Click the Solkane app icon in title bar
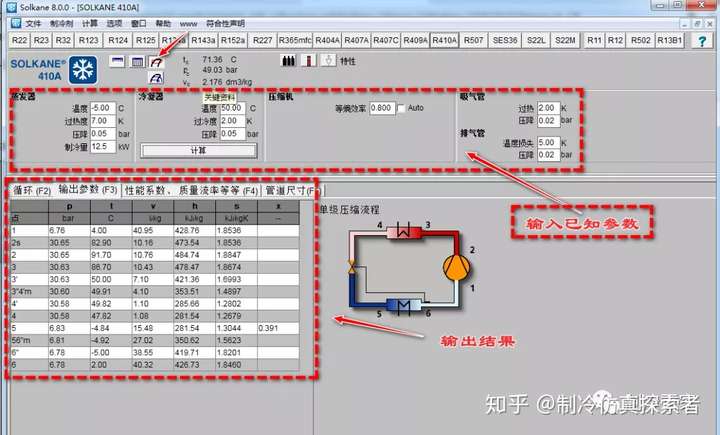This screenshot has width=720, height=435. click(x=11, y=7)
